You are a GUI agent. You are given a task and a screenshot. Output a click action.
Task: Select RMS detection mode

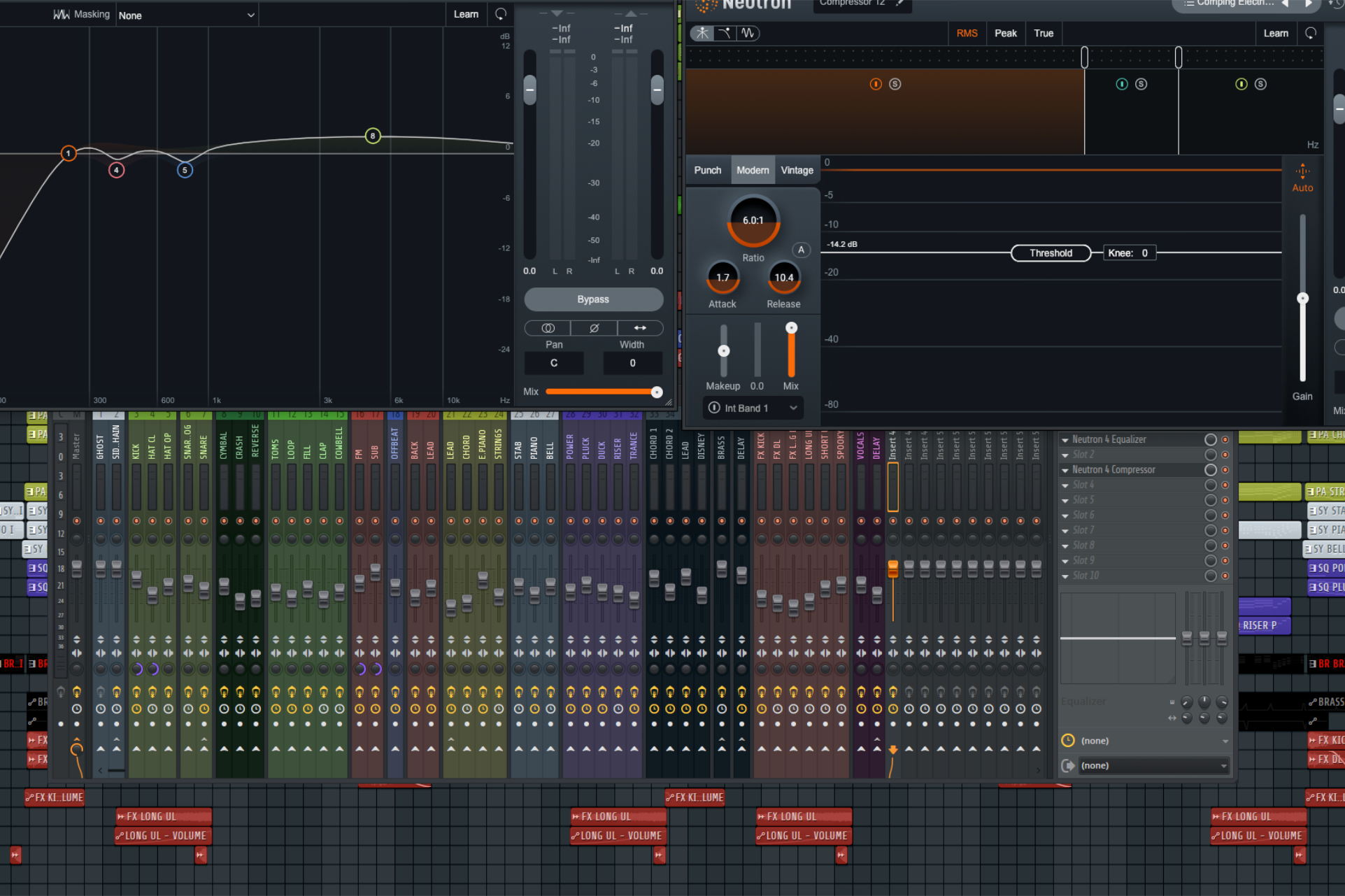pos(967,33)
